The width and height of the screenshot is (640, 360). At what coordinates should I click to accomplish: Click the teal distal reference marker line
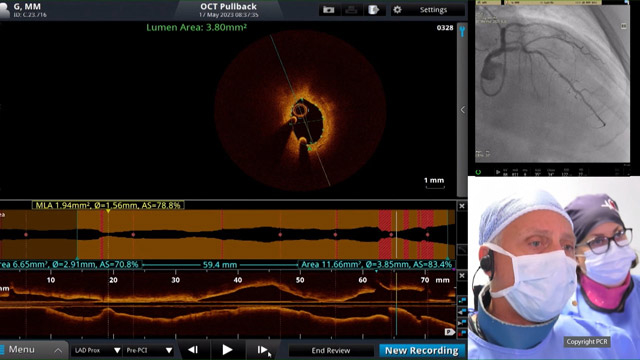click(77, 234)
